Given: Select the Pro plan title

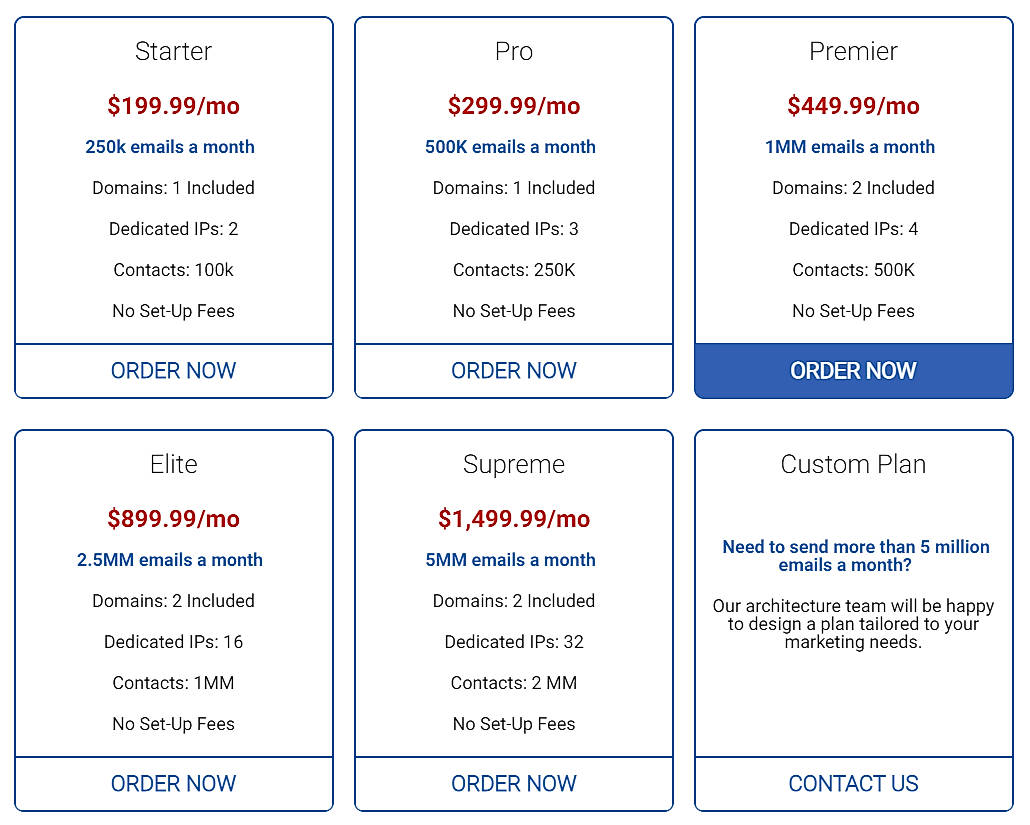Looking at the screenshot, I should pos(513,51).
